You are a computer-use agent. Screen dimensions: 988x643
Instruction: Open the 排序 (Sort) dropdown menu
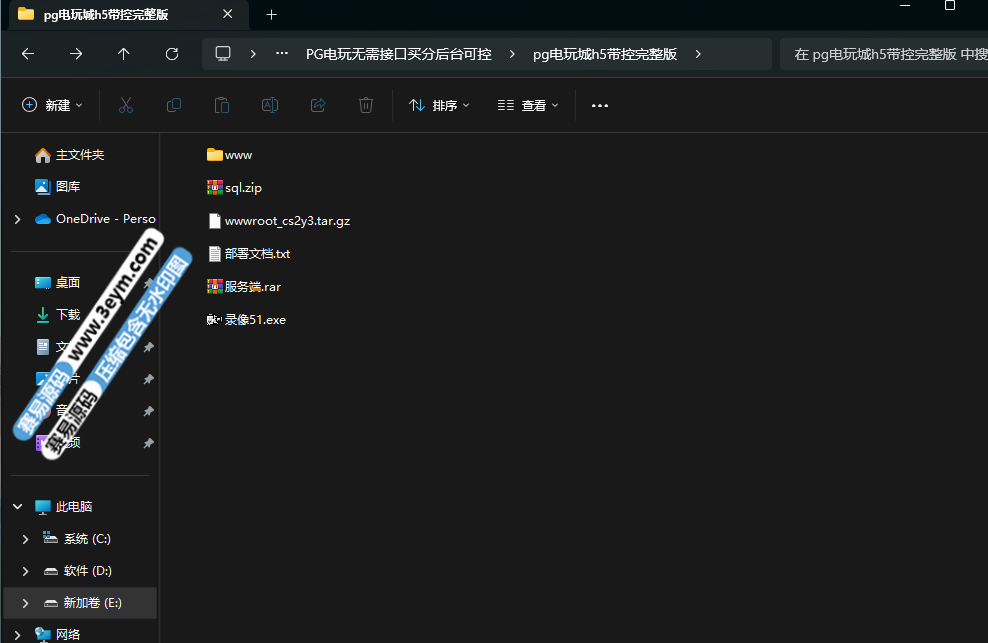tap(439, 105)
